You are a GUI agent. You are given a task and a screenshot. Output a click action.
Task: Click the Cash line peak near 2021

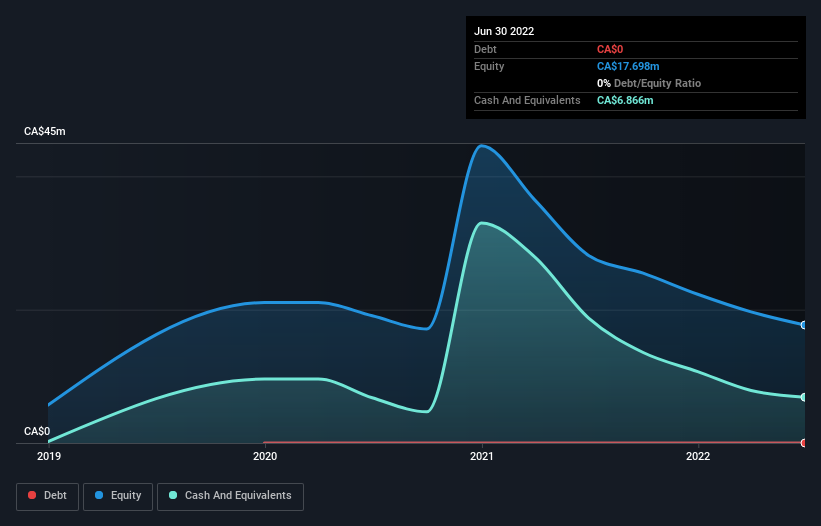[482, 223]
